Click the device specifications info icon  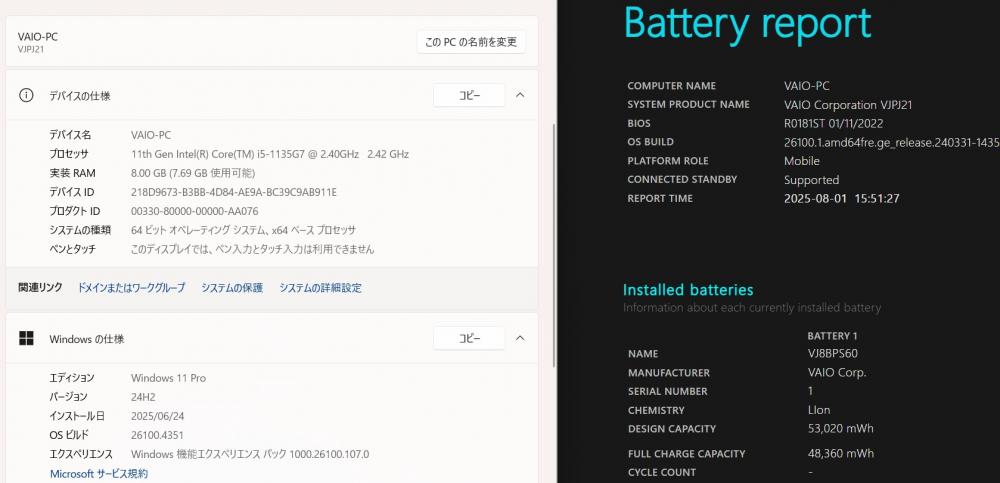[26, 96]
